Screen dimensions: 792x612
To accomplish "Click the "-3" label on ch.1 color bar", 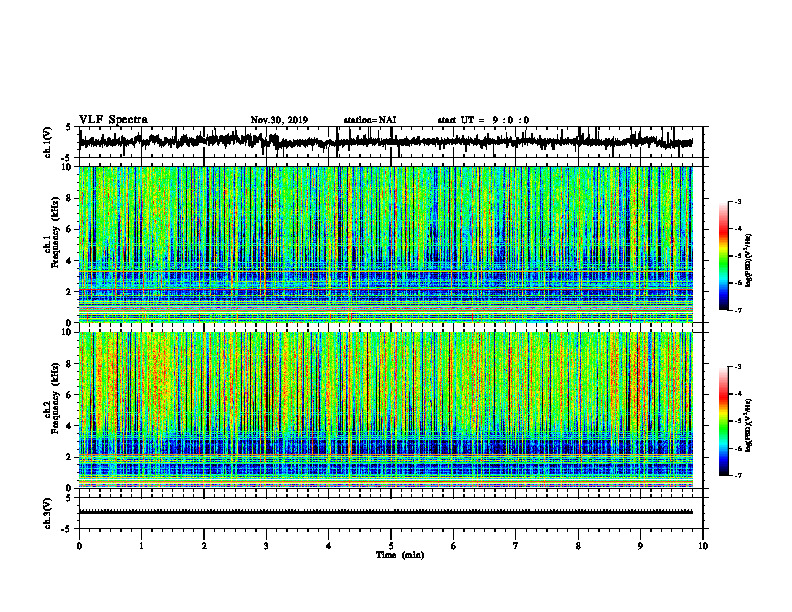I will (x=737, y=201).
